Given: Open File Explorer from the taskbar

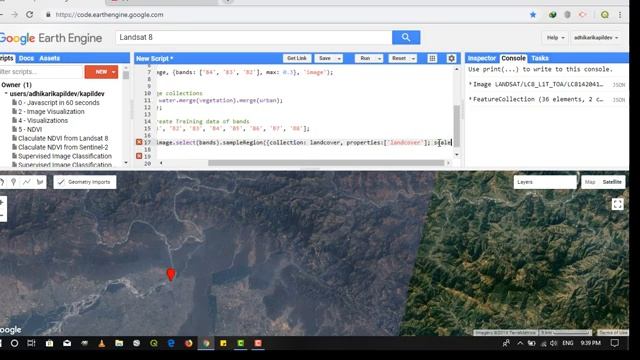Looking at the screenshot, I should [119, 343].
